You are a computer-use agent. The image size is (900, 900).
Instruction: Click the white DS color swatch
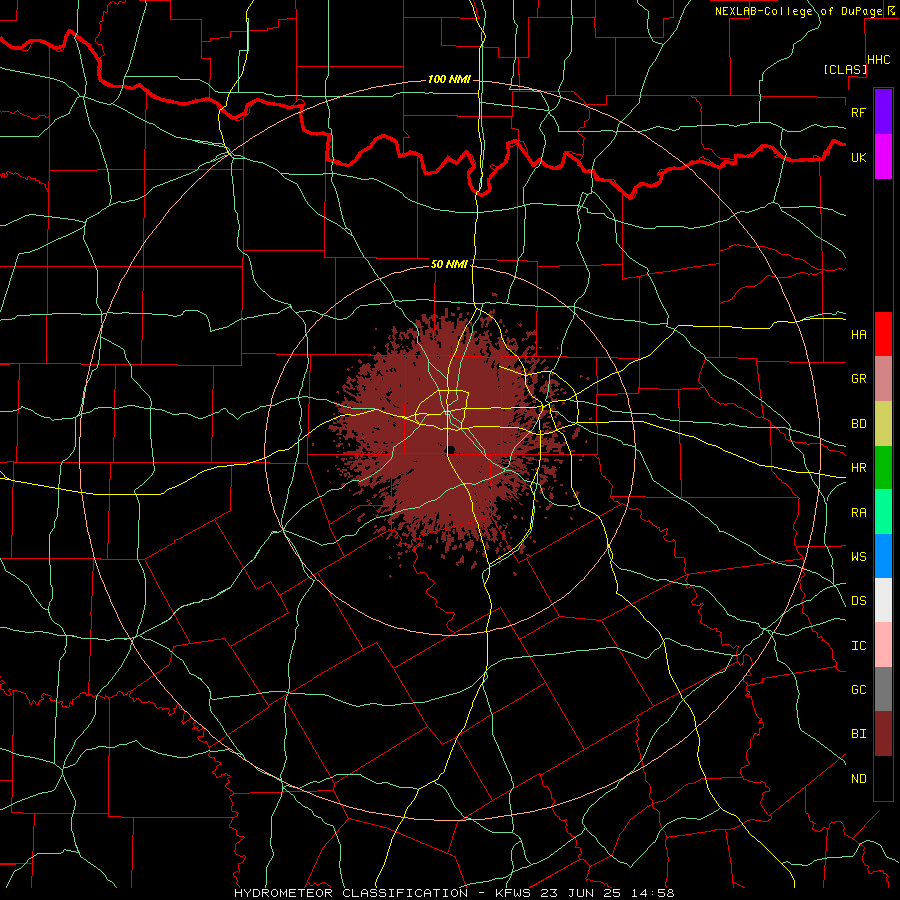pos(883,600)
